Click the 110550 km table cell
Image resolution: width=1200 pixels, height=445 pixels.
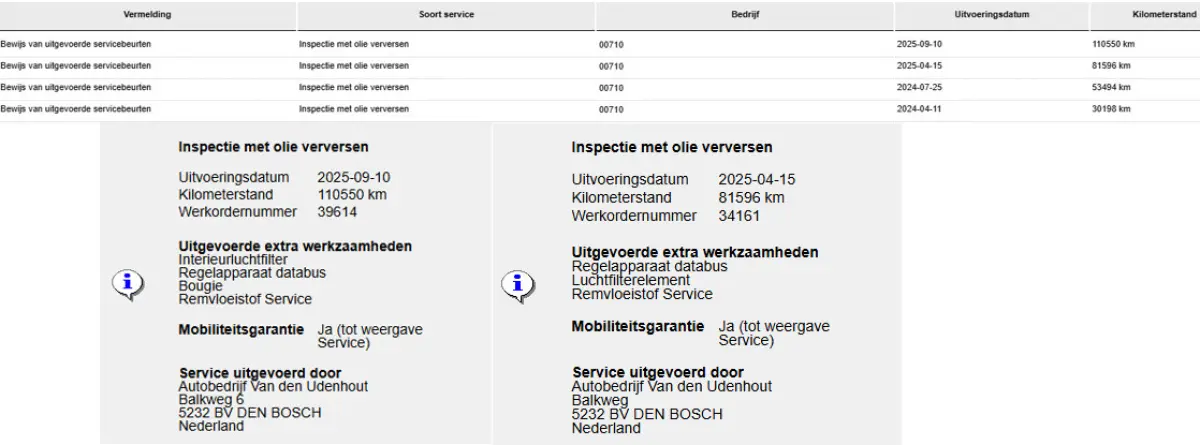pyautogui.click(x=1114, y=45)
